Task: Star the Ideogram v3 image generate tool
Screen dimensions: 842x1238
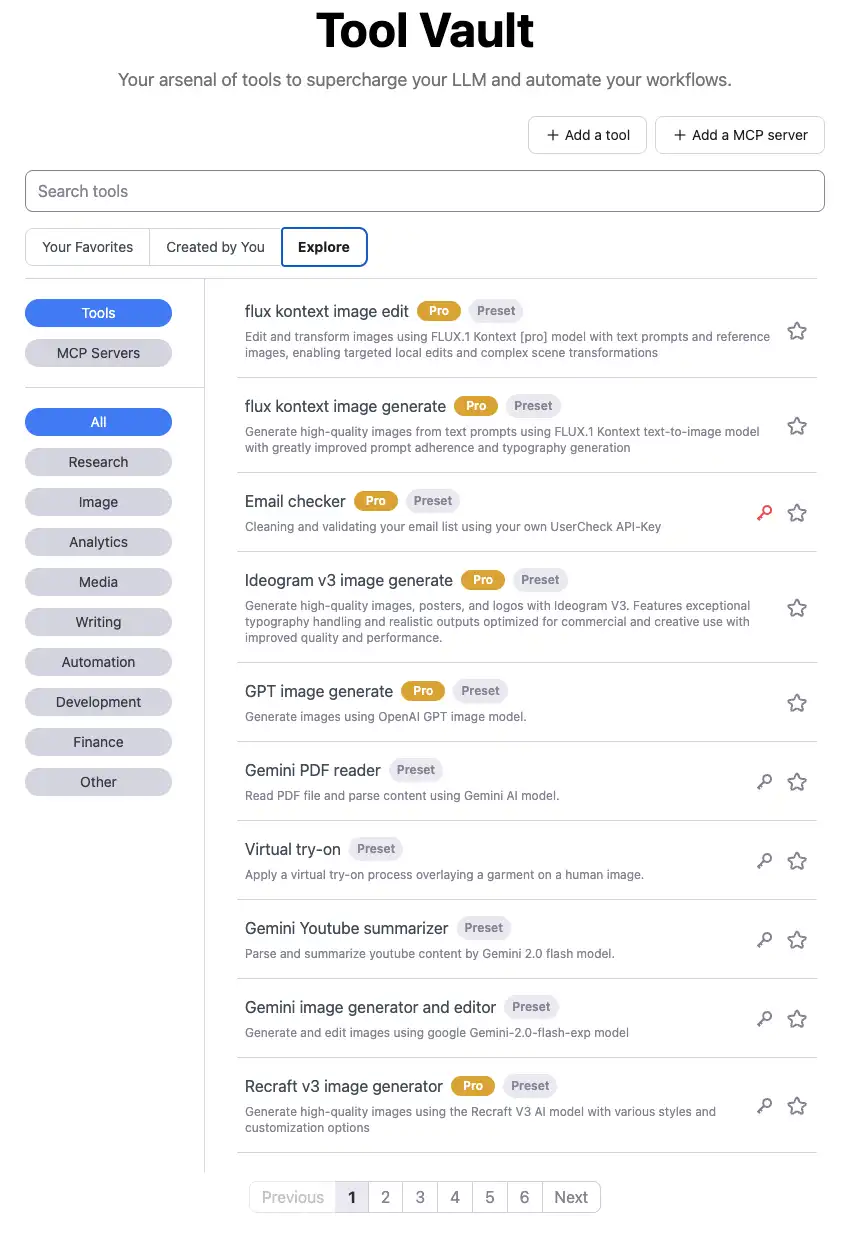Action: 797,608
